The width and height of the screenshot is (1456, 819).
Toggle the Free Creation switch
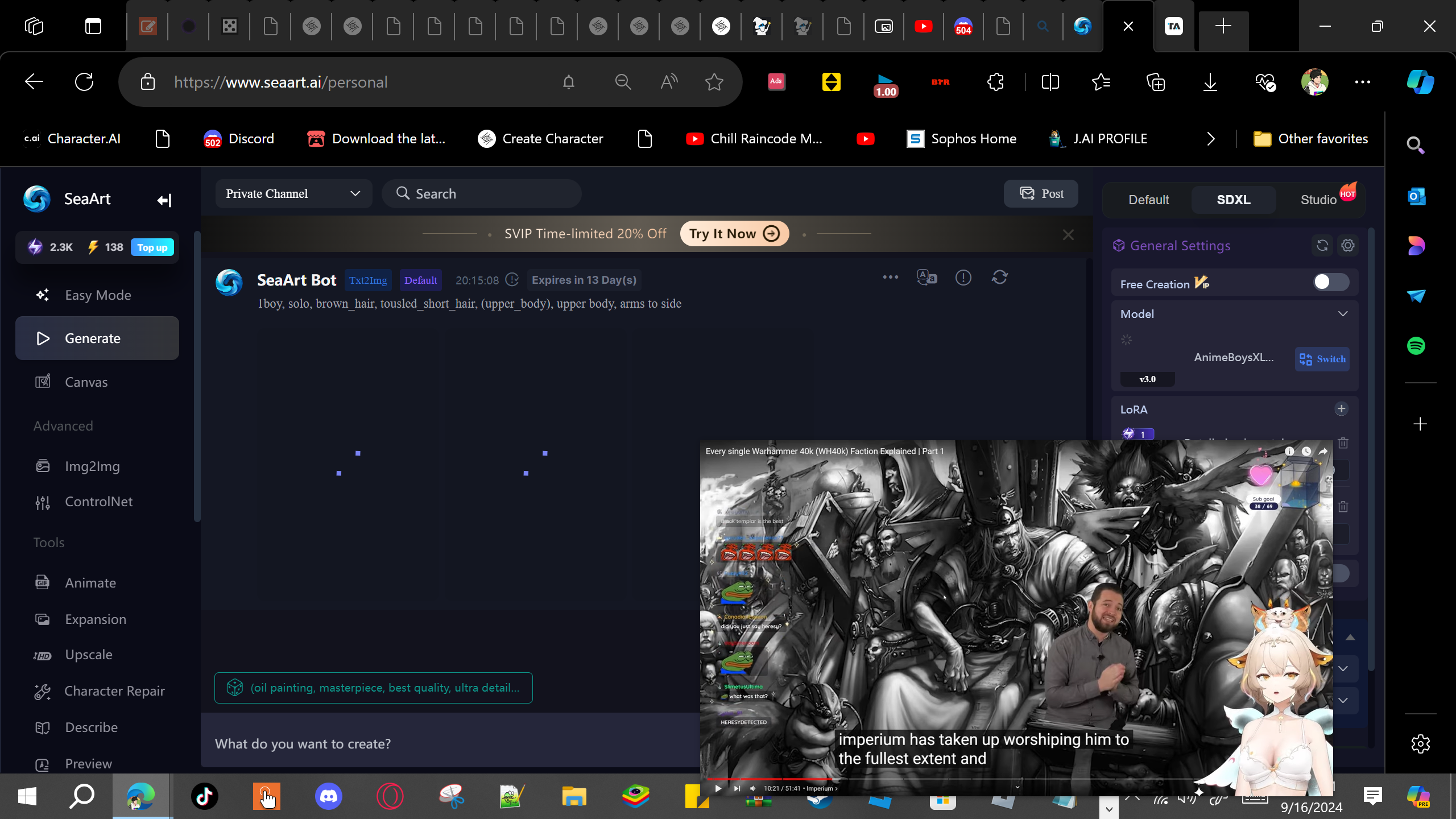pos(1331,282)
